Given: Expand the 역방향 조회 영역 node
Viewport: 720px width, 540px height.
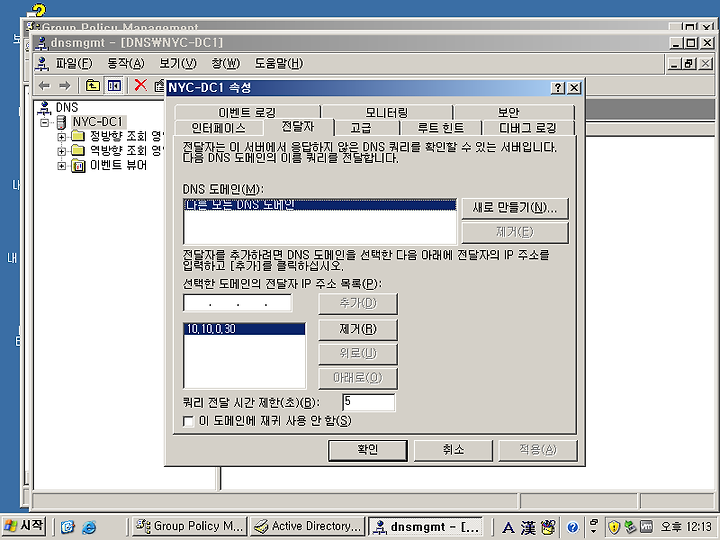Looking at the screenshot, I should (x=62, y=151).
